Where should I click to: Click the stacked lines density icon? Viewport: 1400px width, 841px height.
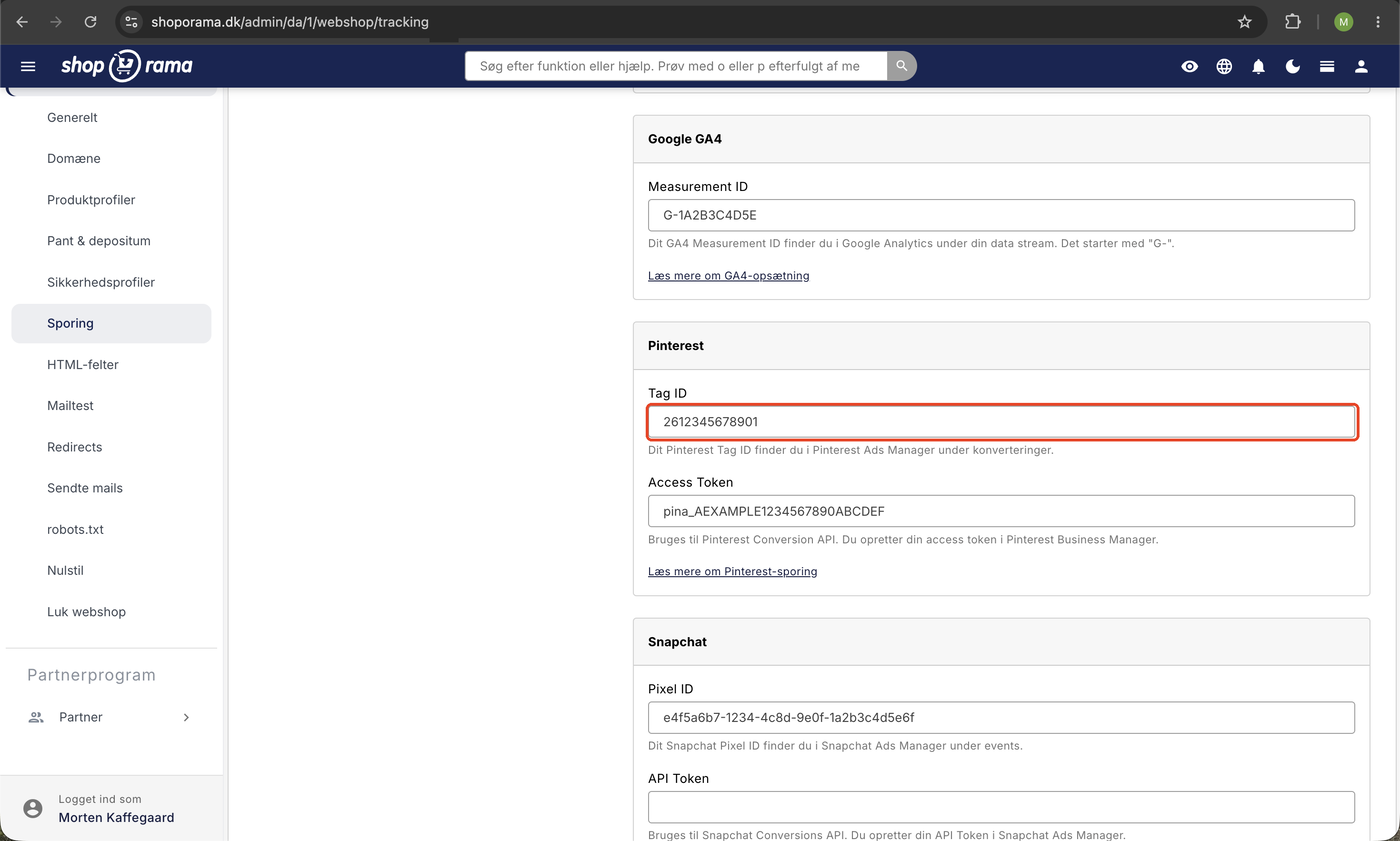(x=1327, y=66)
